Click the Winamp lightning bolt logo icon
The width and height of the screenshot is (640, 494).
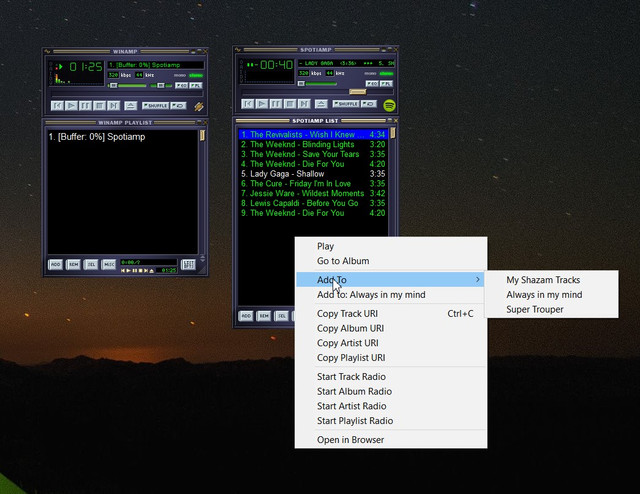(x=199, y=107)
